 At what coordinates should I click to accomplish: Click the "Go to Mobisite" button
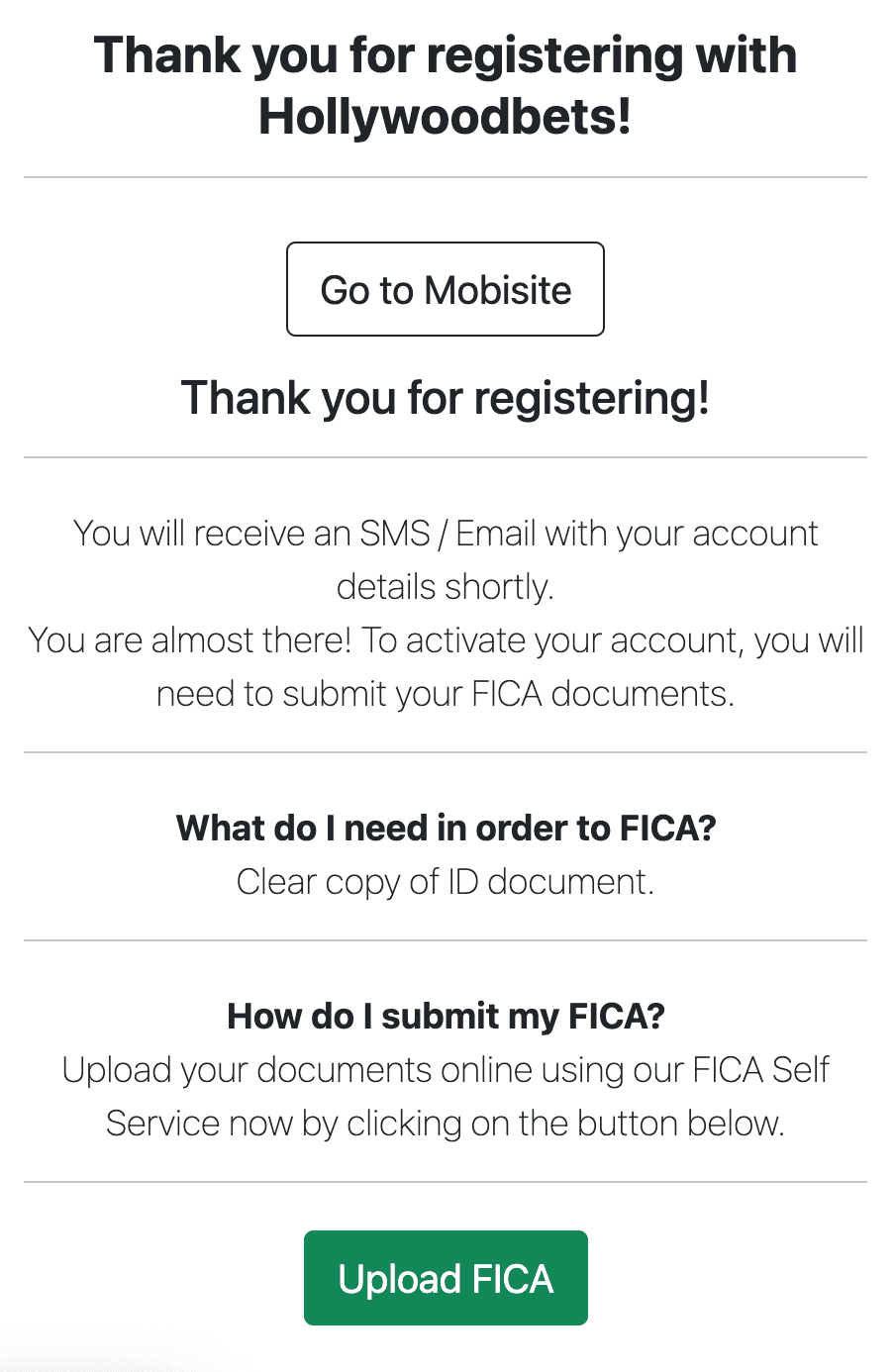[446, 290]
